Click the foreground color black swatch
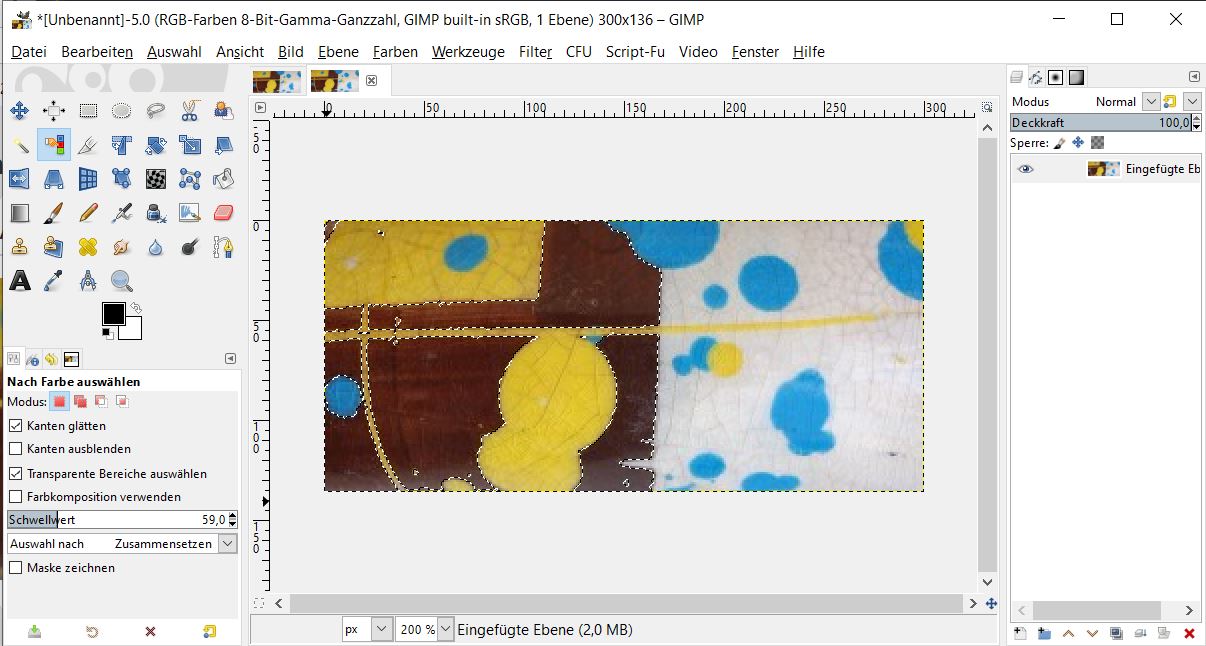The height and width of the screenshot is (646, 1206). click(113, 314)
